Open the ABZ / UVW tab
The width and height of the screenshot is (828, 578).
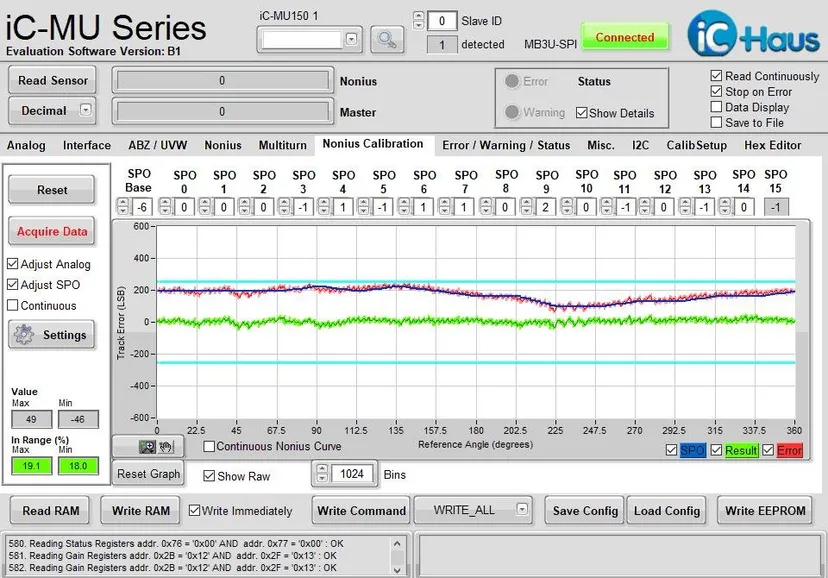point(157,145)
